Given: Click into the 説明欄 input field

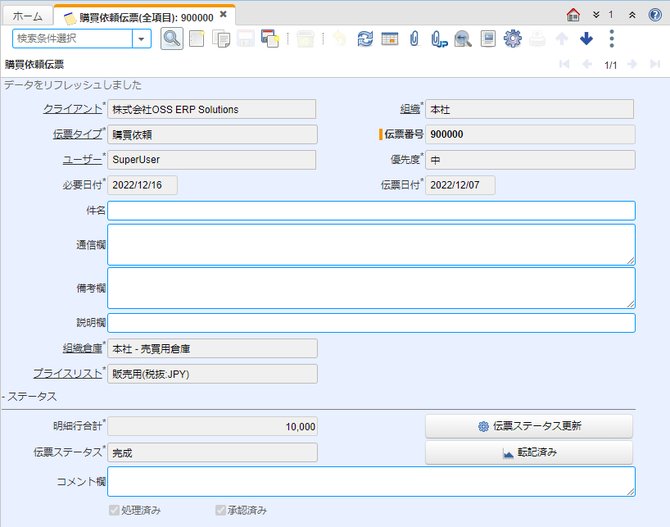Looking at the screenshot, I should click(x=371, y=323).
